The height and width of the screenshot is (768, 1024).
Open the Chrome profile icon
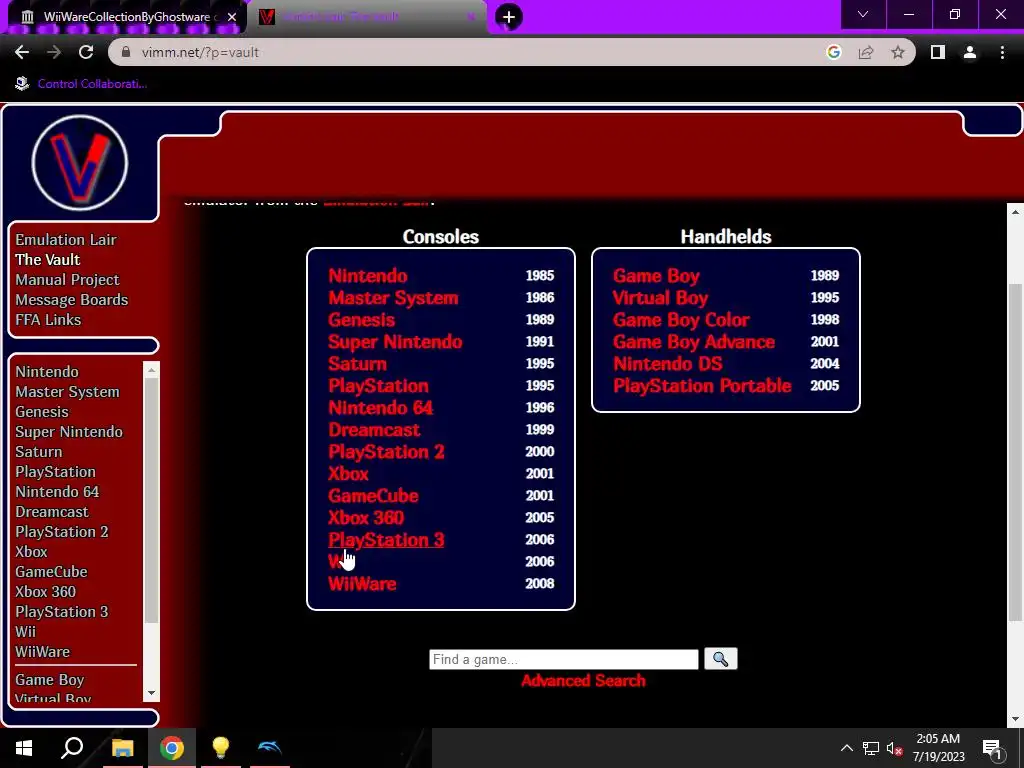pos(970,52)
